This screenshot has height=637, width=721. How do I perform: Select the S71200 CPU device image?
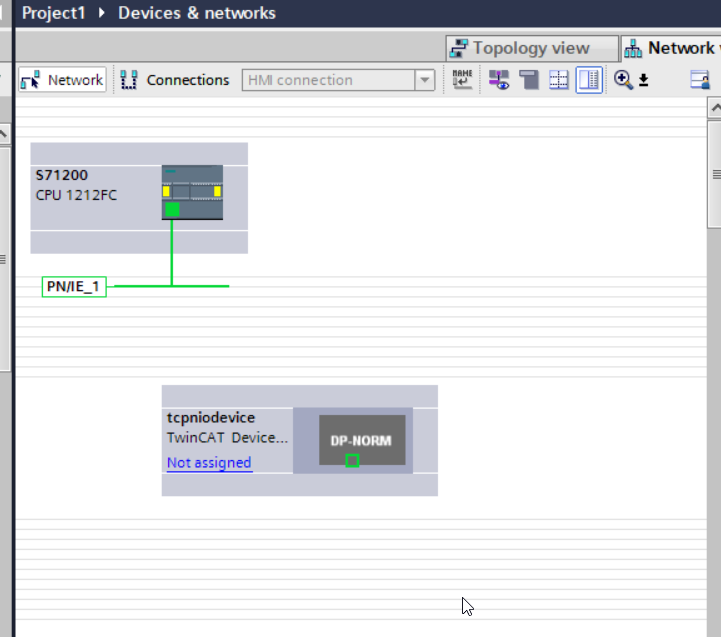[192, 192]
